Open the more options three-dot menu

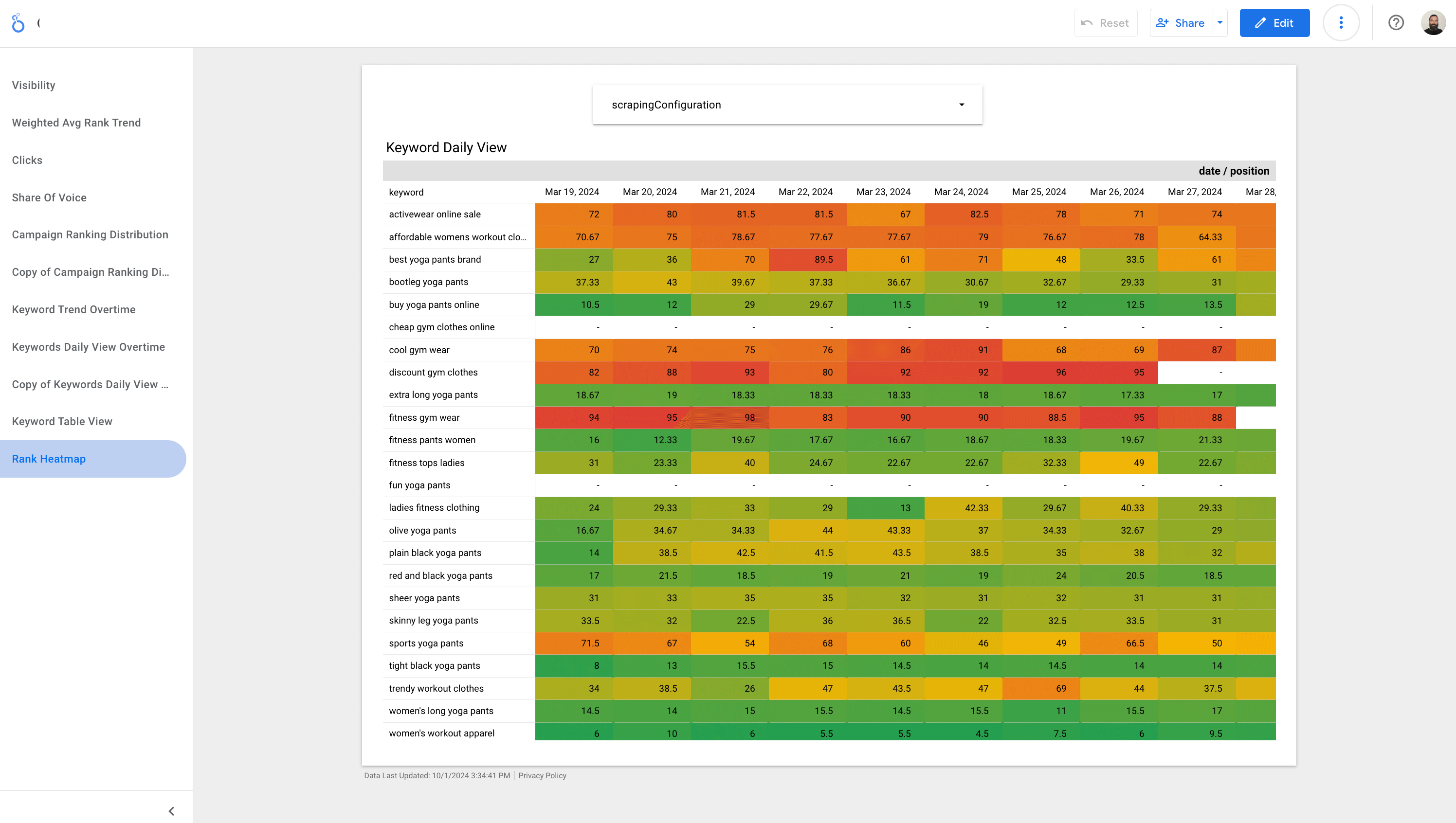click(x=1341, y=22)
